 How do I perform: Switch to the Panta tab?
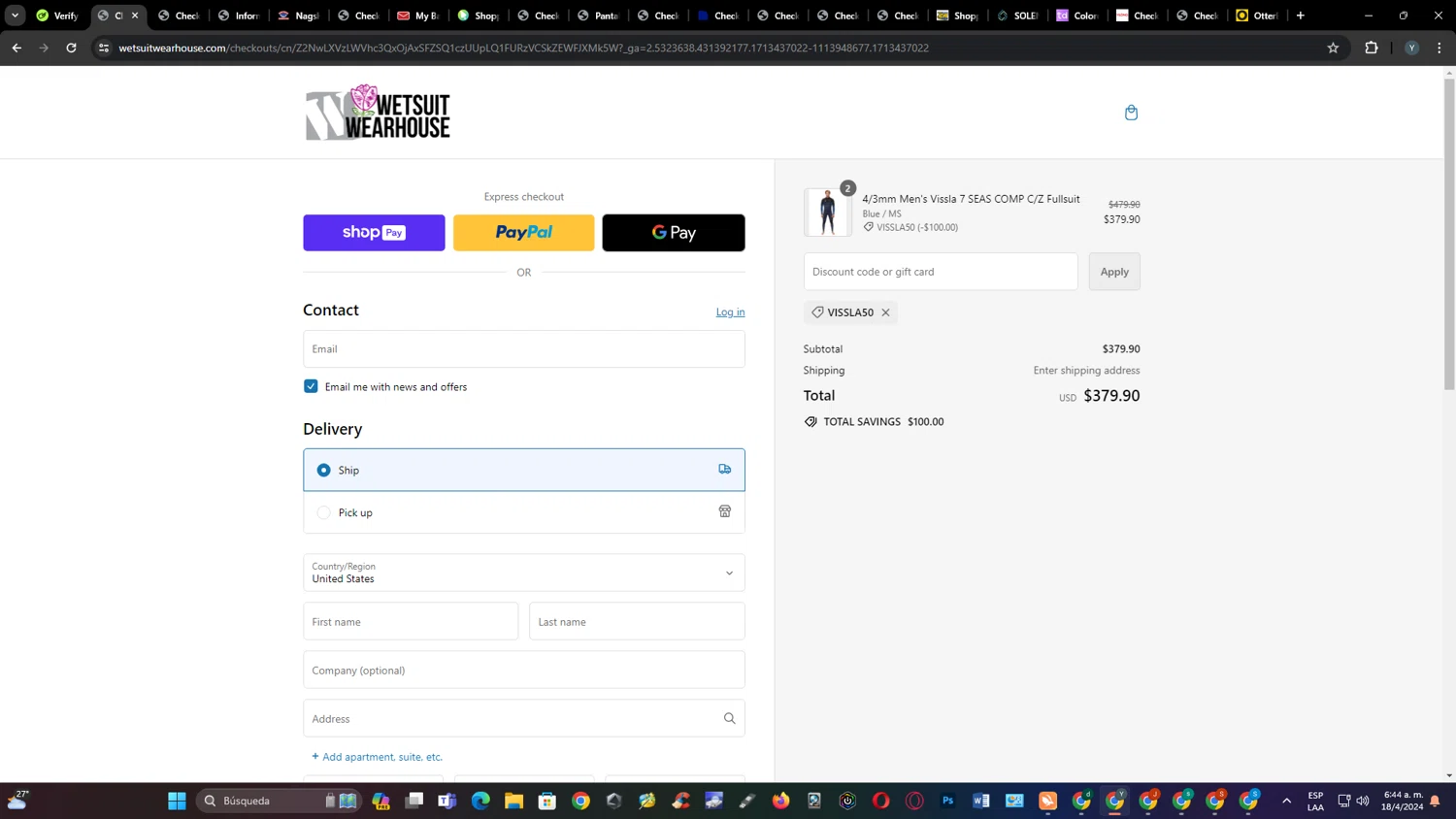[x=599, y=16]
